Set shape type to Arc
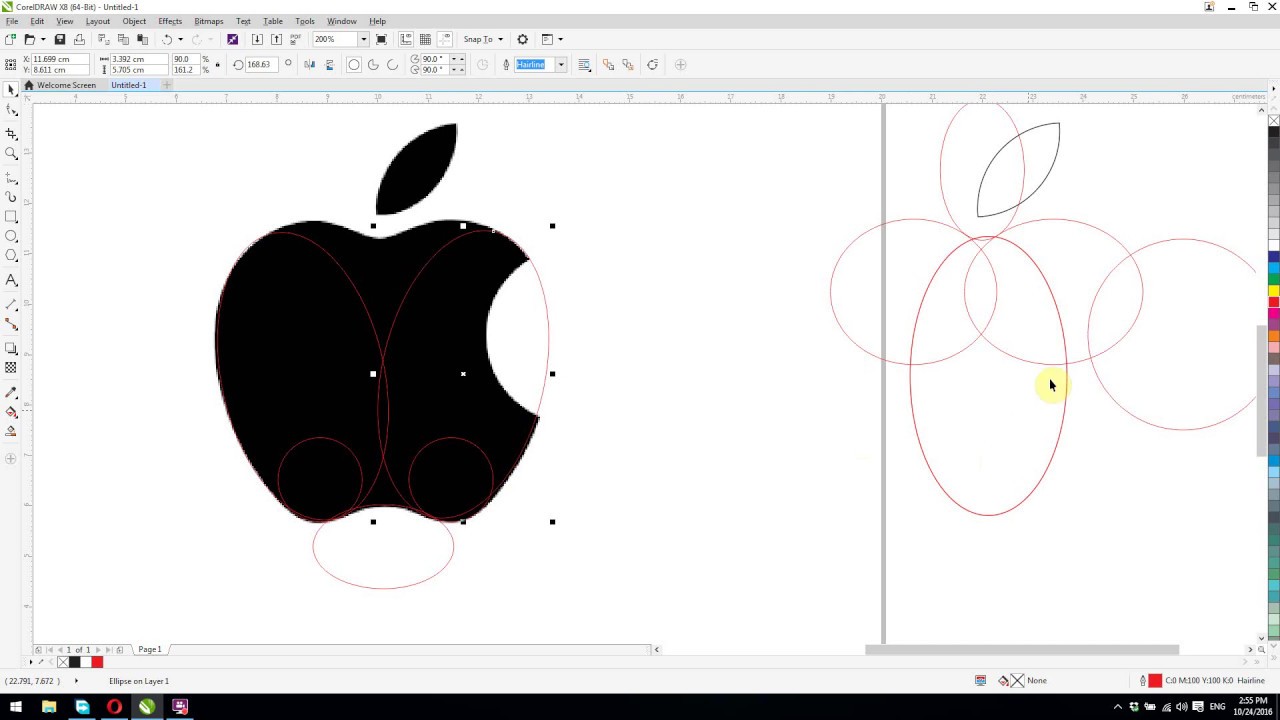1280x720 pixels. click(x=392, y=65)
